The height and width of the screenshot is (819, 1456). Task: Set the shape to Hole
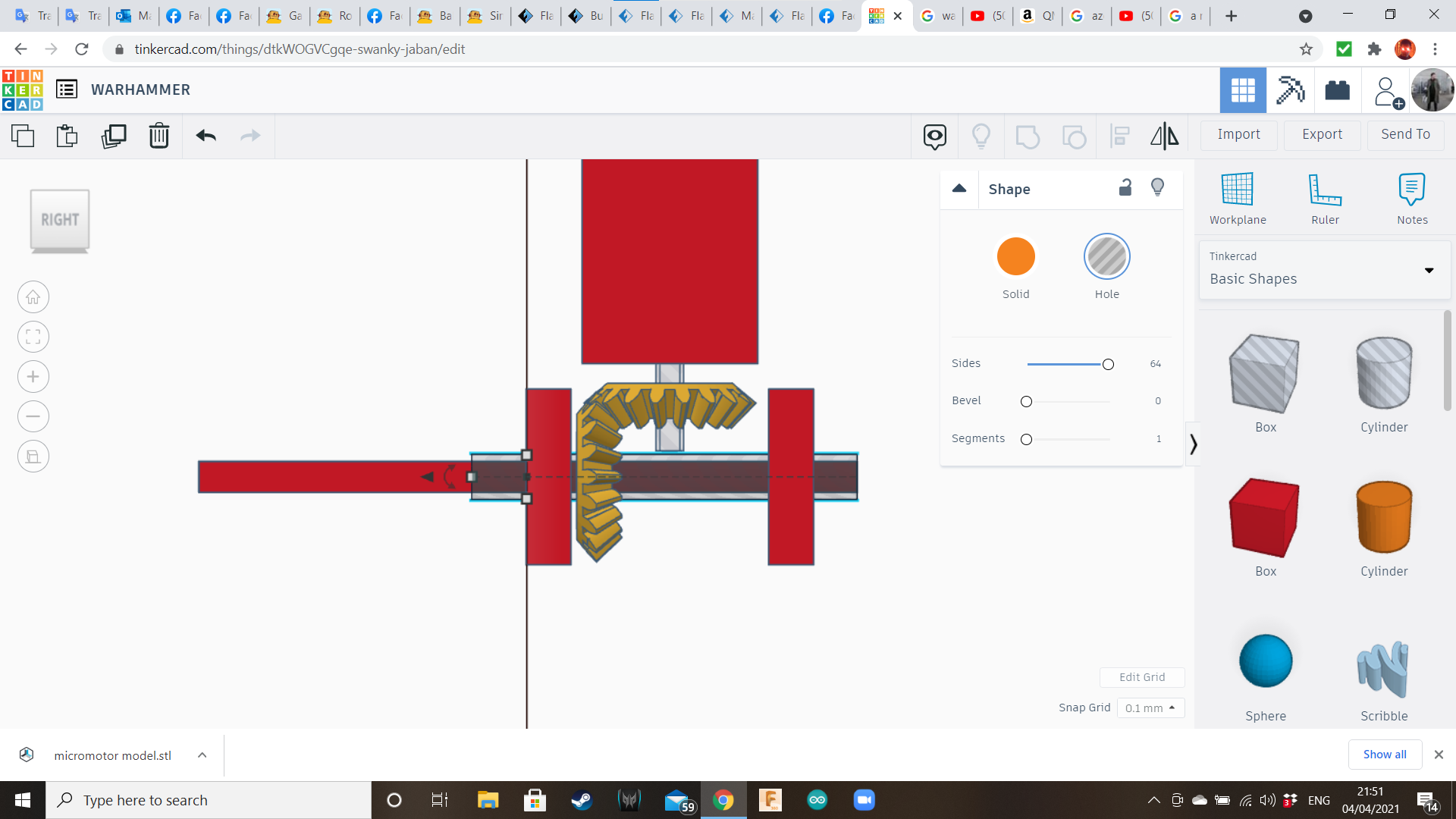pyautogui.click(x=1106, y=257)
